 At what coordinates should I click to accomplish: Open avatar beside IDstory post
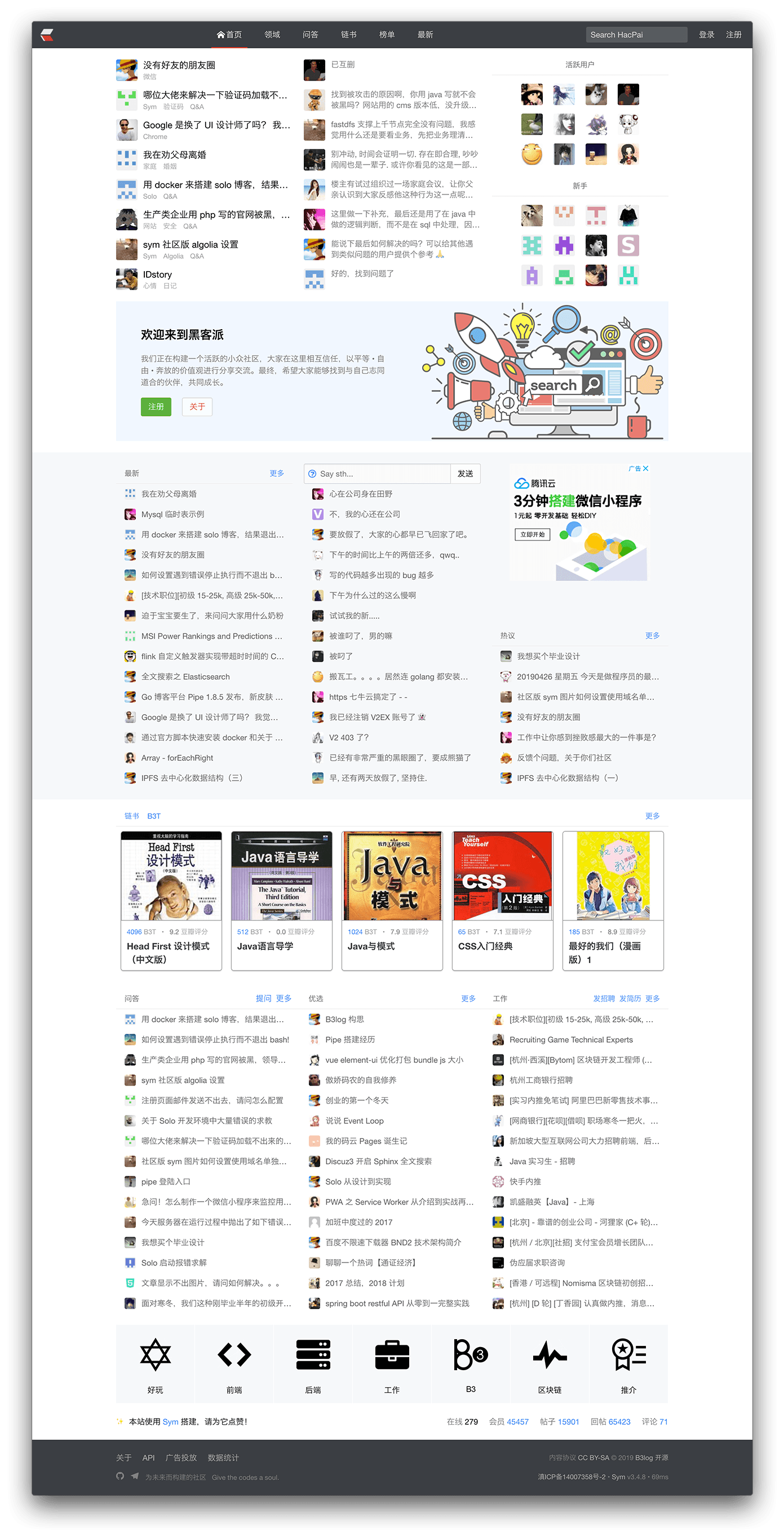pos(126,279)
